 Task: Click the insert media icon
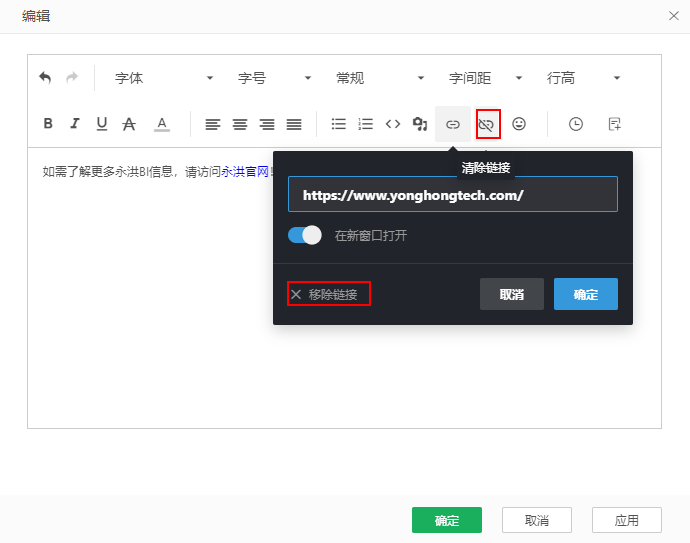point(420,124)
